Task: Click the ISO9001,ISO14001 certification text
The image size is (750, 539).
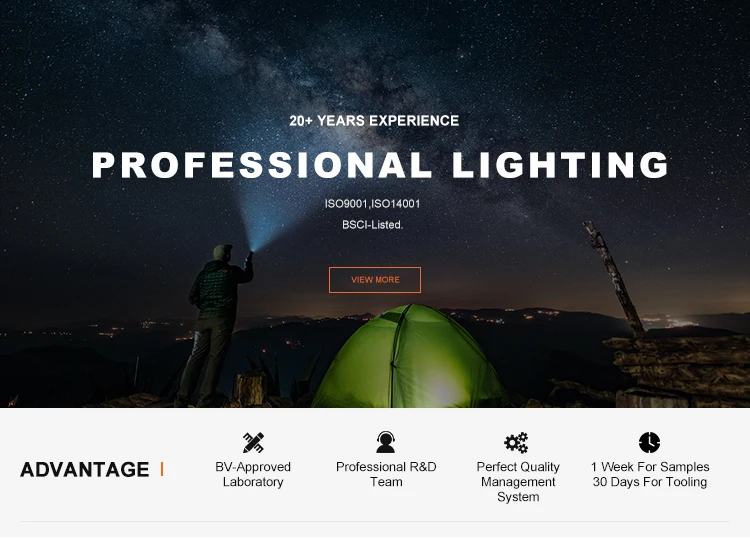Action: [373, 204]
